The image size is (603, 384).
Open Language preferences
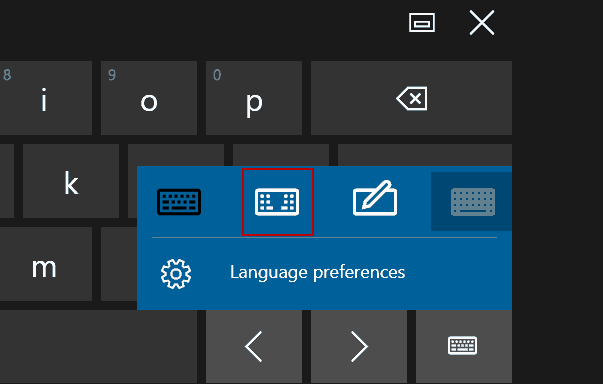point(317,273)
